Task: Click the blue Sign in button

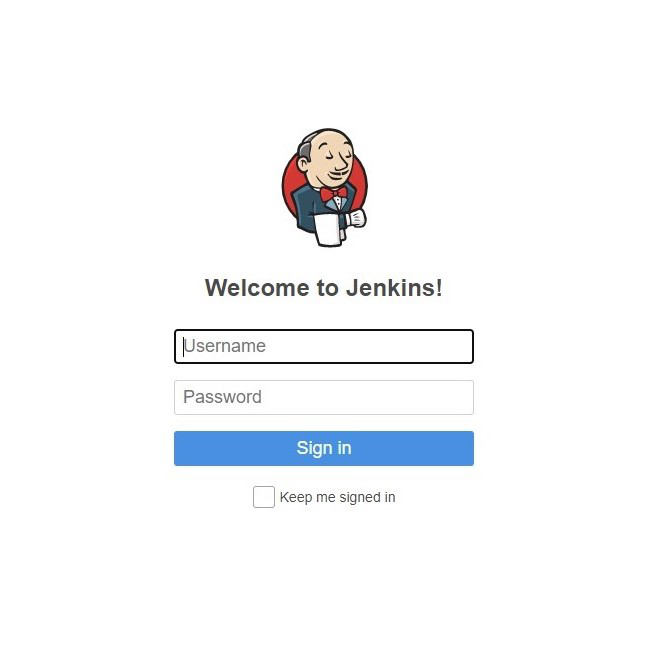Action: pos(324,448)
